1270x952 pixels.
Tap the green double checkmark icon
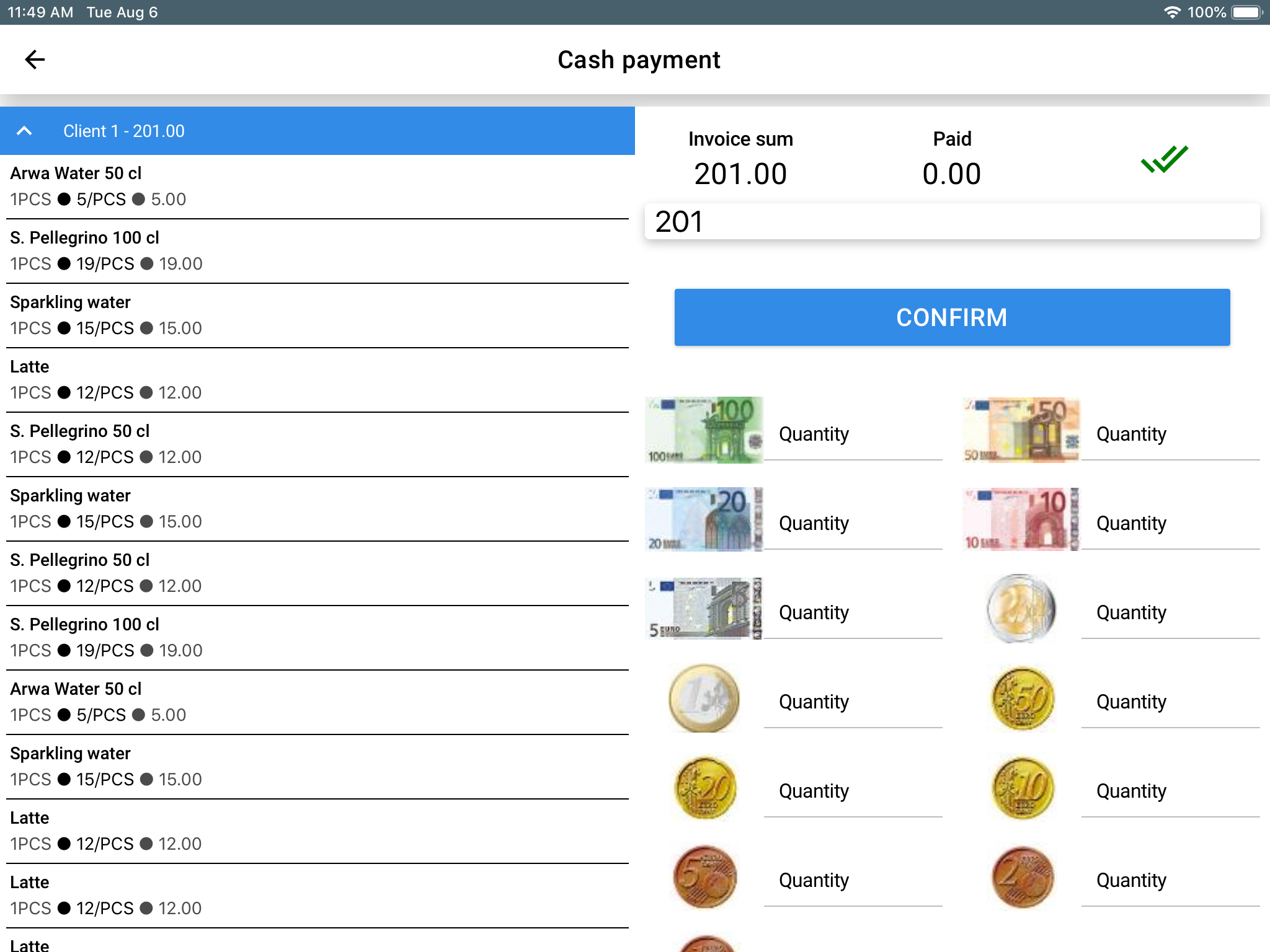click(1164, 159)
